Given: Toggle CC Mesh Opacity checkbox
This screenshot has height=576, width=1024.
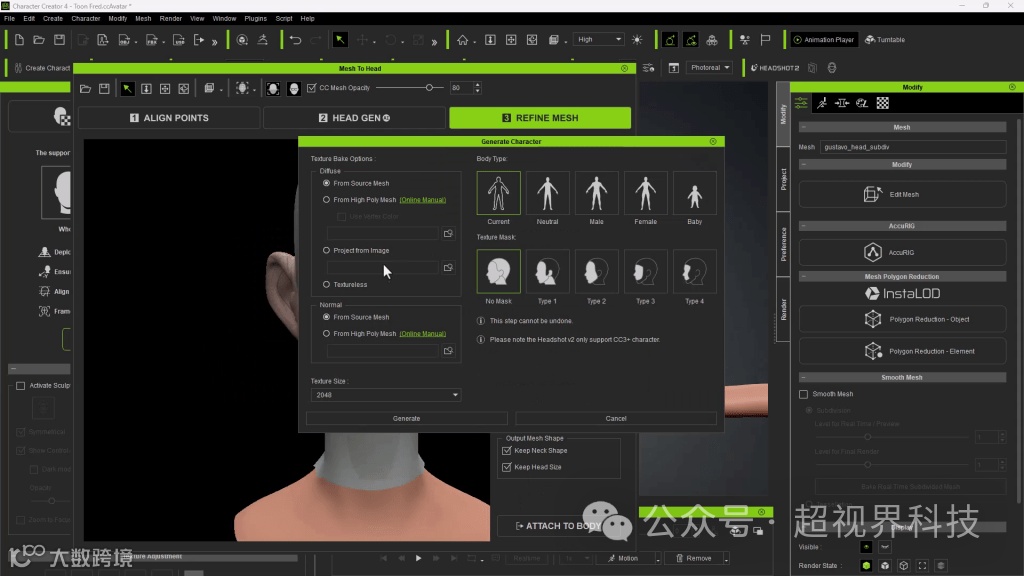Looking at the screenshot, I should tap(312, 88).
